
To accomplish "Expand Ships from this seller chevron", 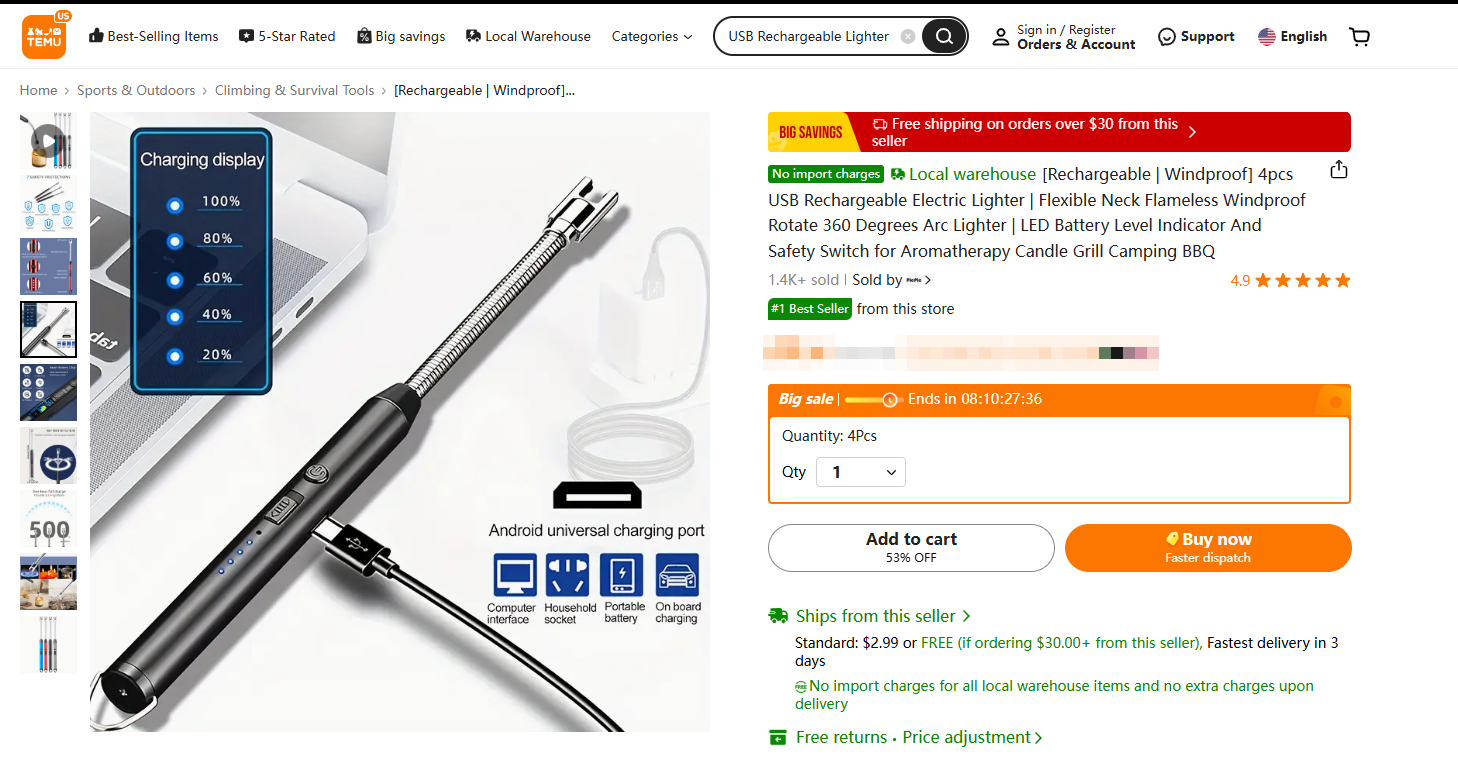I will [x=966, y=616].
